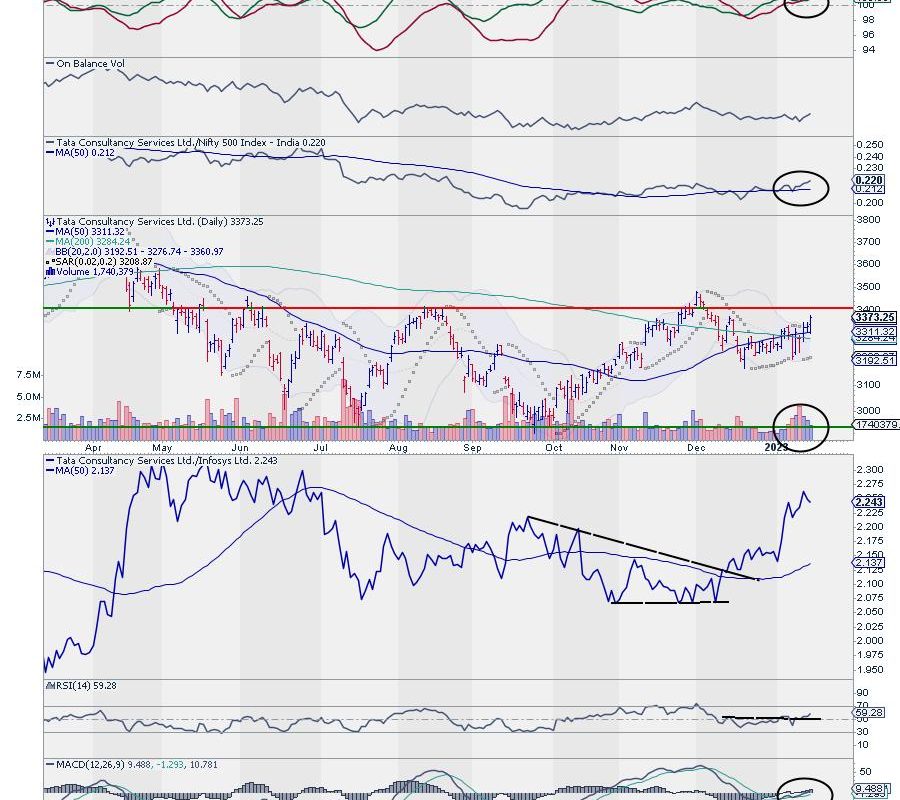This screenshot has height=800, width=900.
Task: Click the 0.250 relative strength axis label
Action: coord(870,145)
